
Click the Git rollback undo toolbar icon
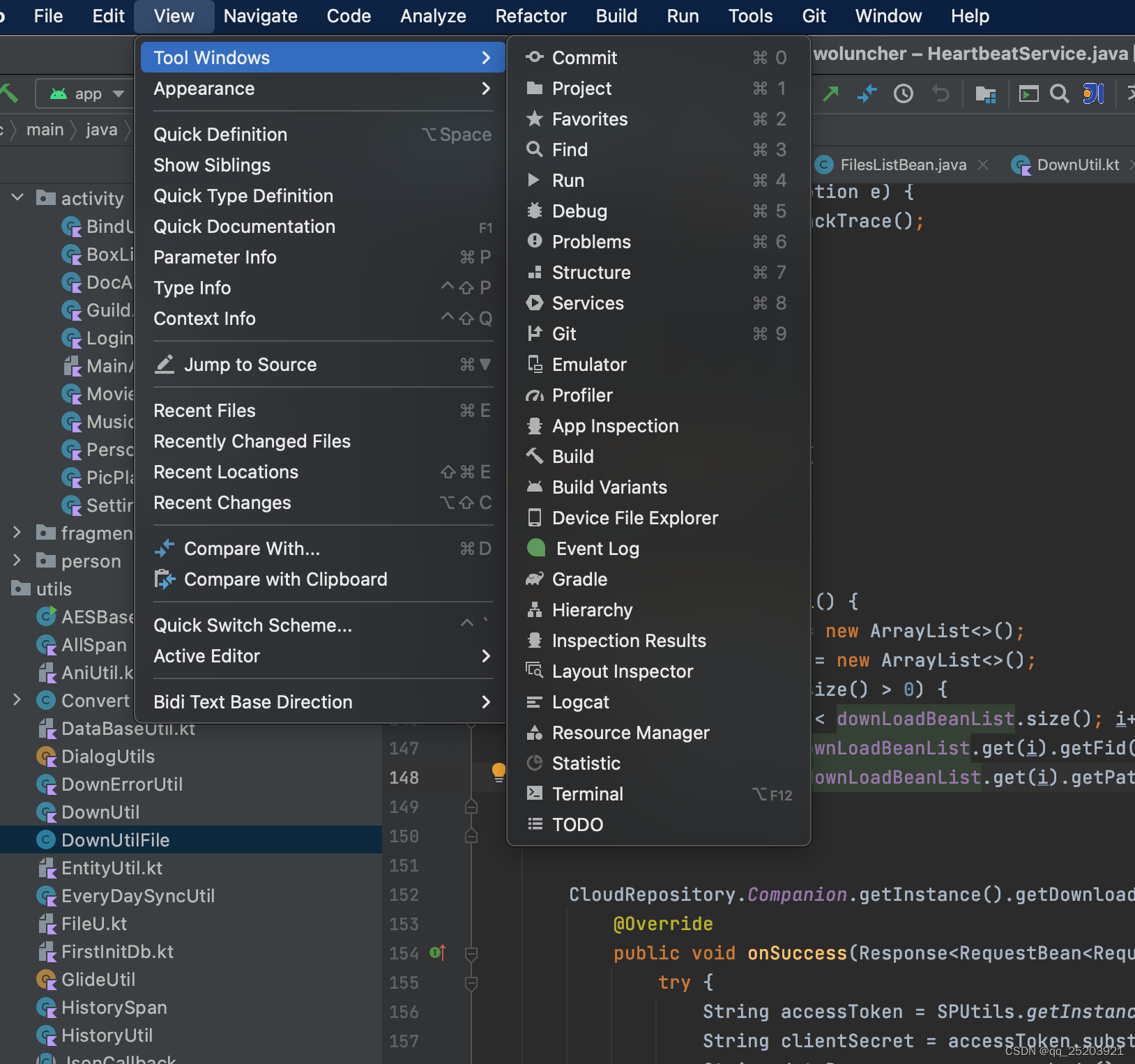[x=940, y=93]
